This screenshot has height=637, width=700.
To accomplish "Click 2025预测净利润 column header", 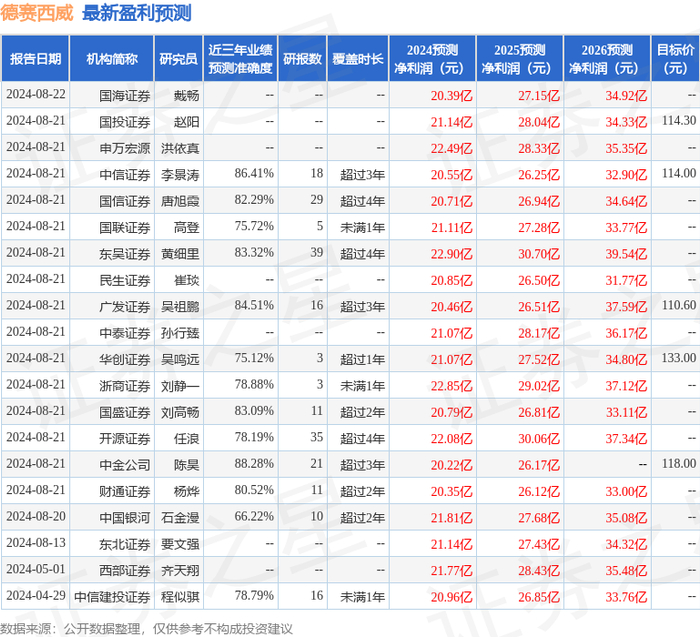I will (520, 58).
